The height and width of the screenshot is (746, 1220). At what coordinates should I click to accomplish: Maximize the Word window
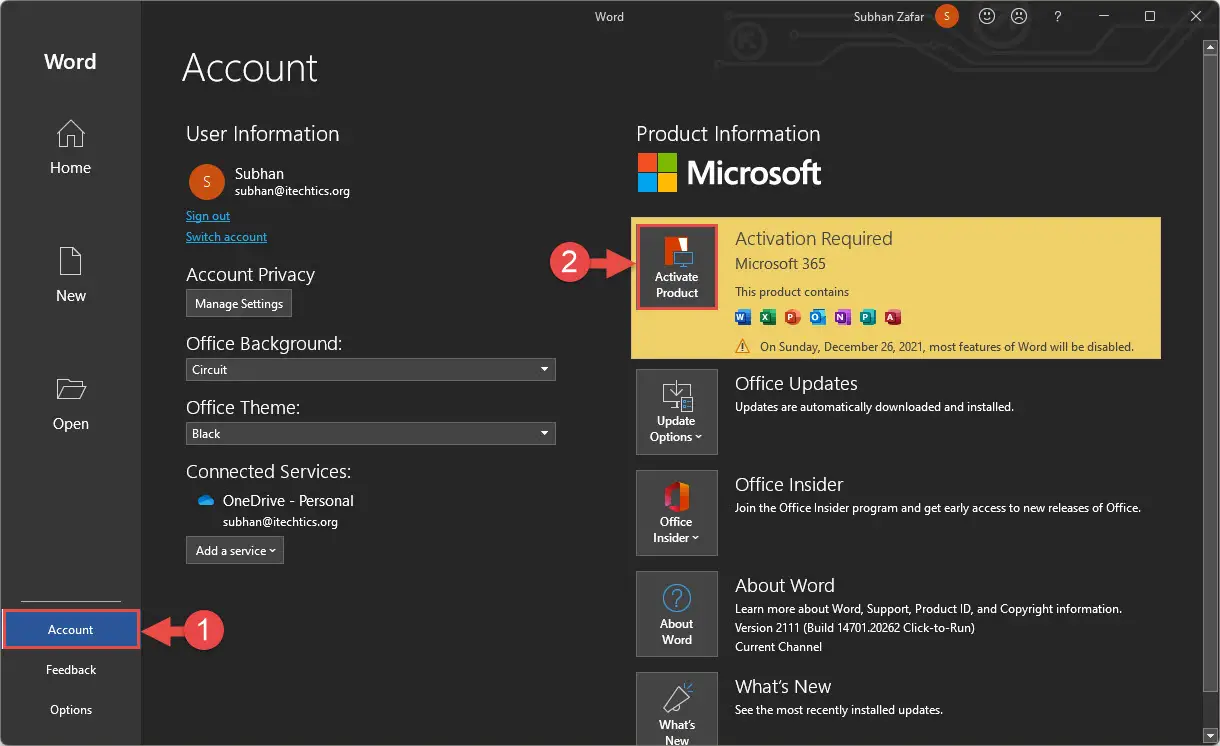click(1150, 16)
